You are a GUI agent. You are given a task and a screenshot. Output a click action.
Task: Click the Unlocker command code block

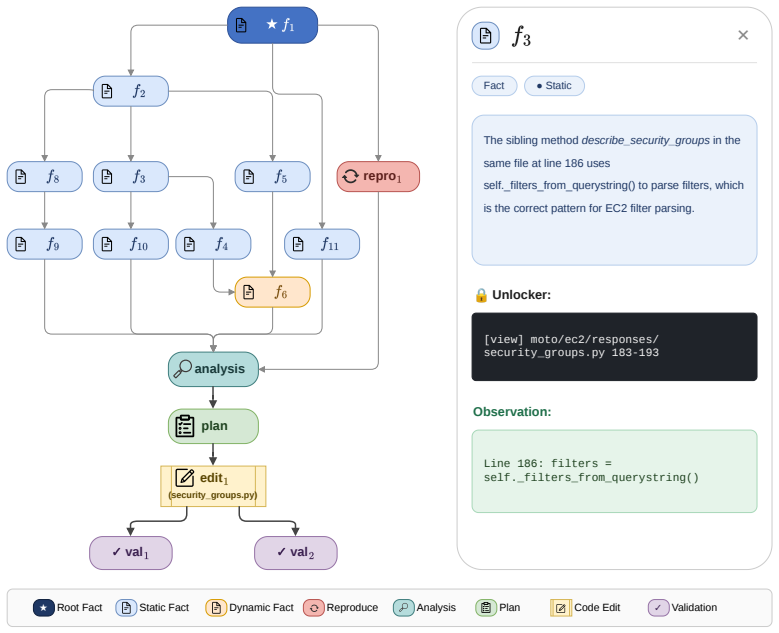pos(614,347)
